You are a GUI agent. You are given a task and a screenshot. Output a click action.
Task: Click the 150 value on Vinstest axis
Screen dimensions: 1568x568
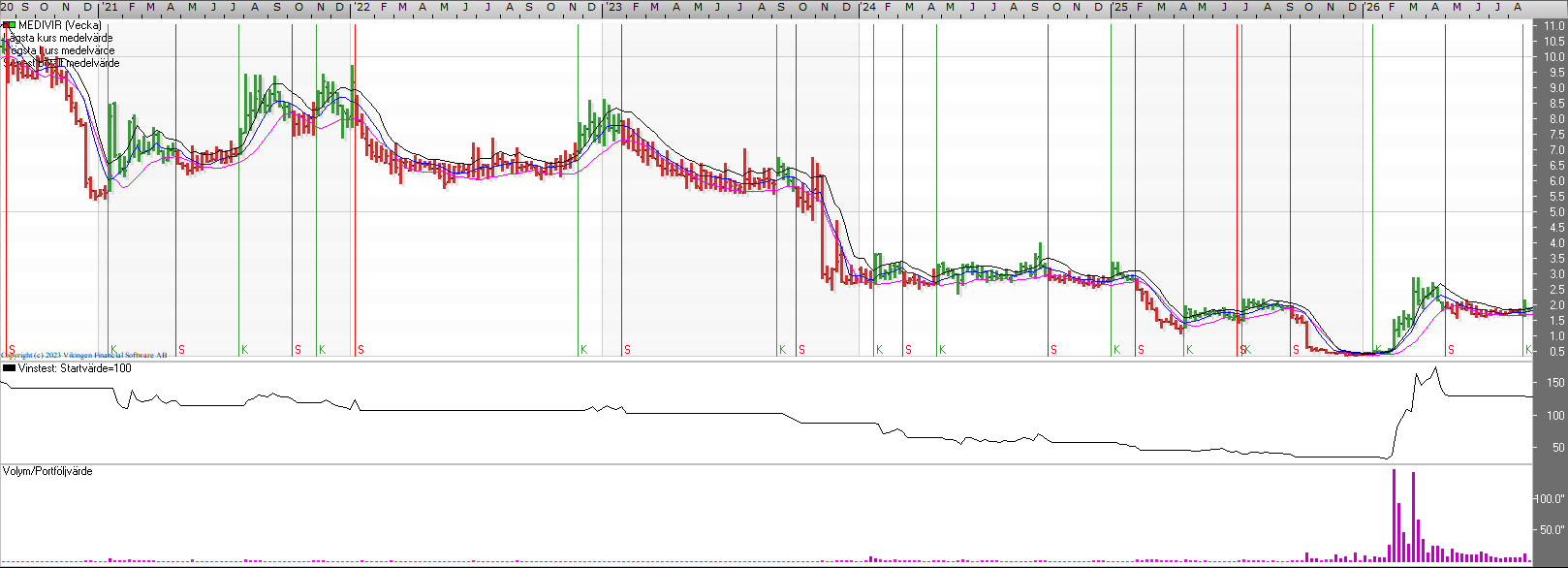(x=1555, y=383)
